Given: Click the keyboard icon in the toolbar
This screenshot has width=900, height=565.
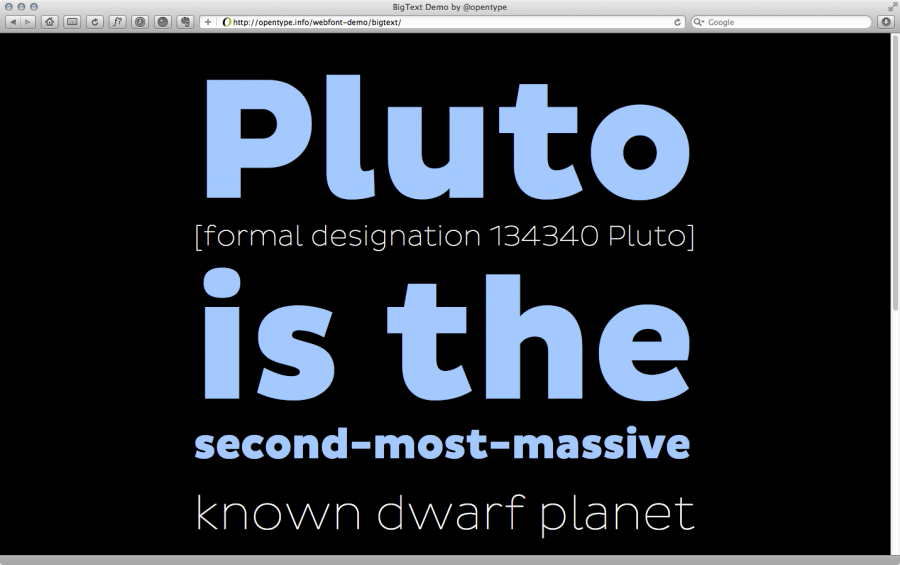Looking at the screenshot, I should tap(72, 22).
